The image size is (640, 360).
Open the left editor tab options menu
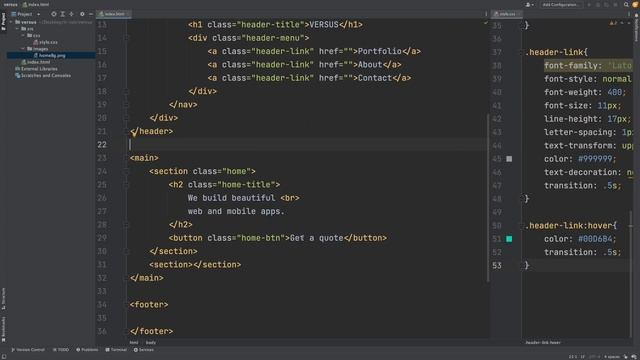(486, 14)
